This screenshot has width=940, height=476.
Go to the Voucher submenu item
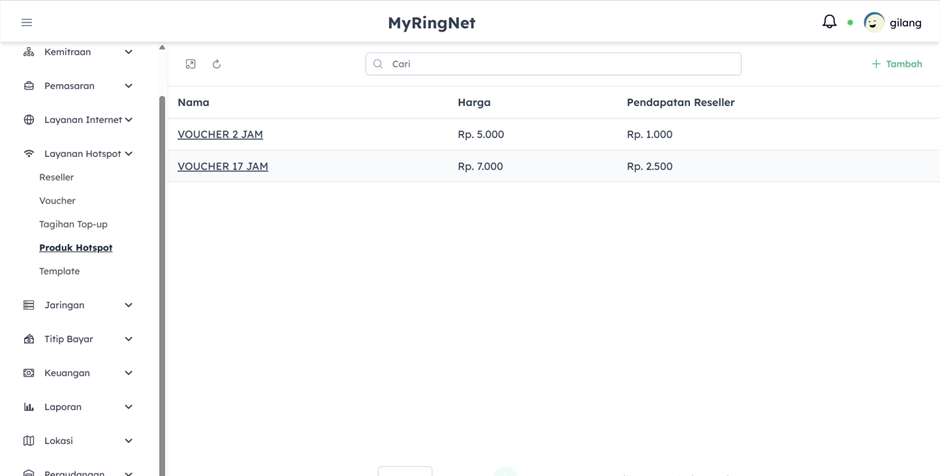[57, 201]
